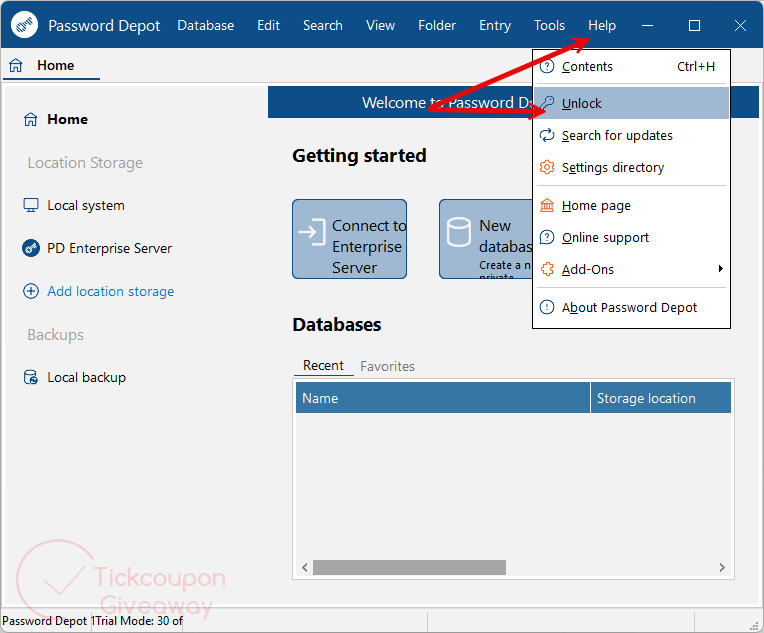Screen dimensions: 764x633
Task: Open the View menu
Action: [381, 25]
